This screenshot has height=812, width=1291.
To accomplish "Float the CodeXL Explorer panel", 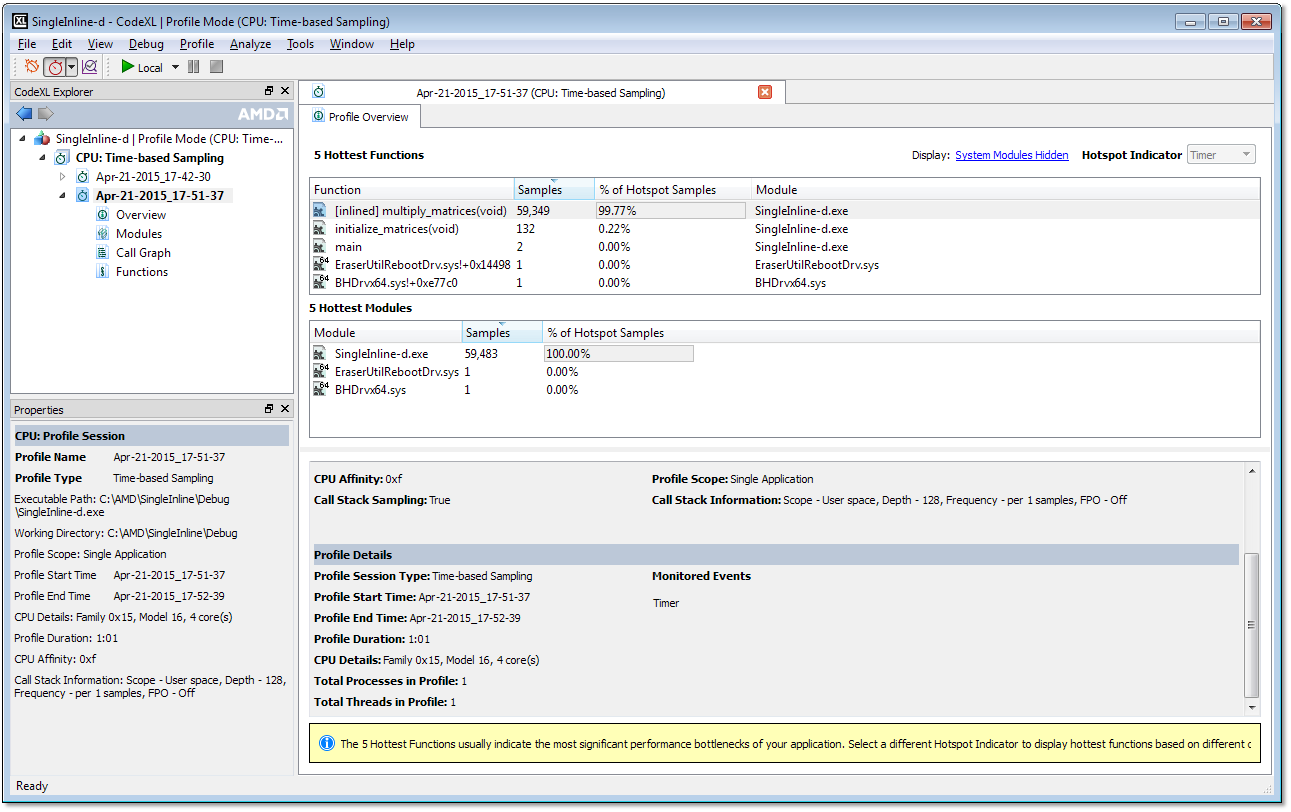I will coord(269,91).
